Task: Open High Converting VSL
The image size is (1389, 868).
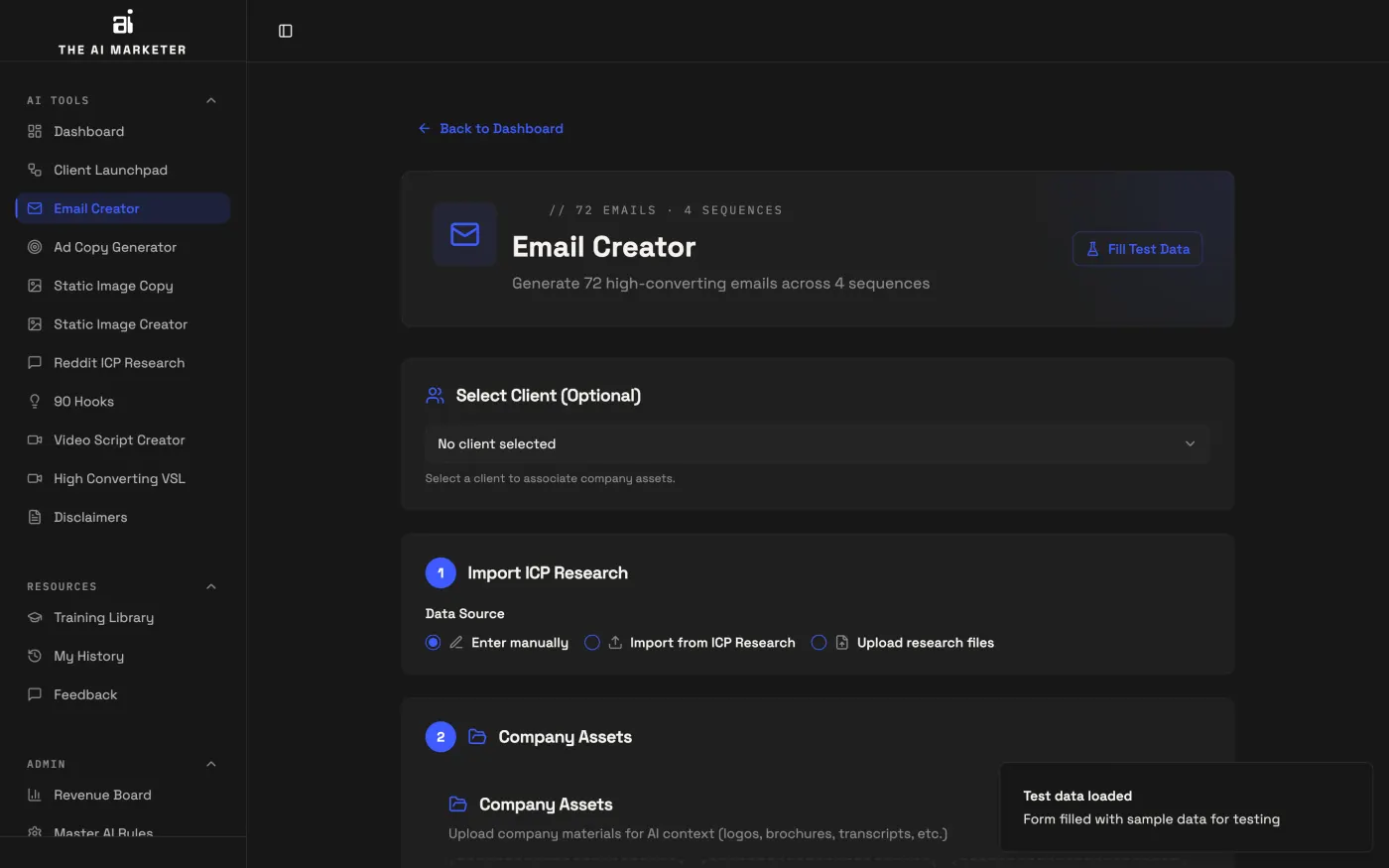Action: click(x=123, y=479)
